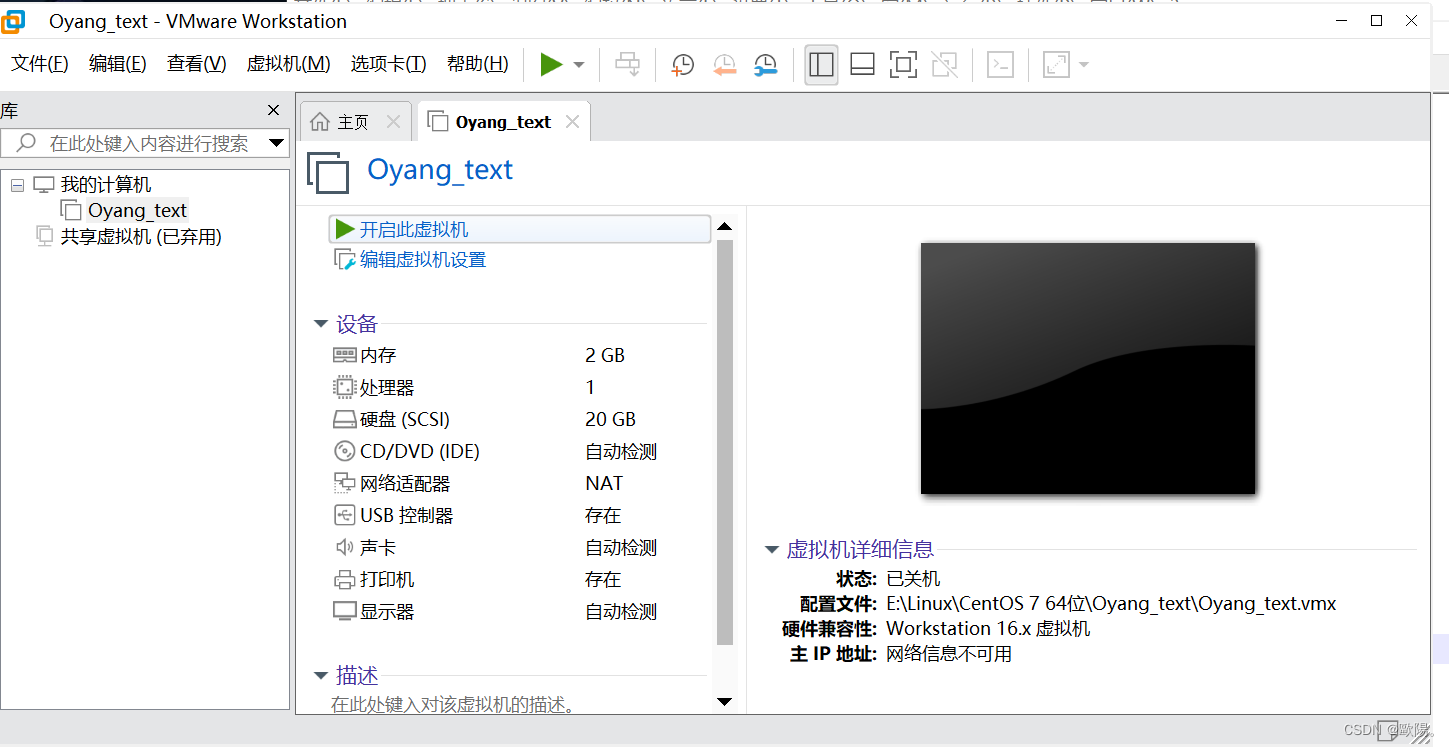Select Oyang_text in the library tree
This screenshot has height=747, width=1449.
[137, 210]
